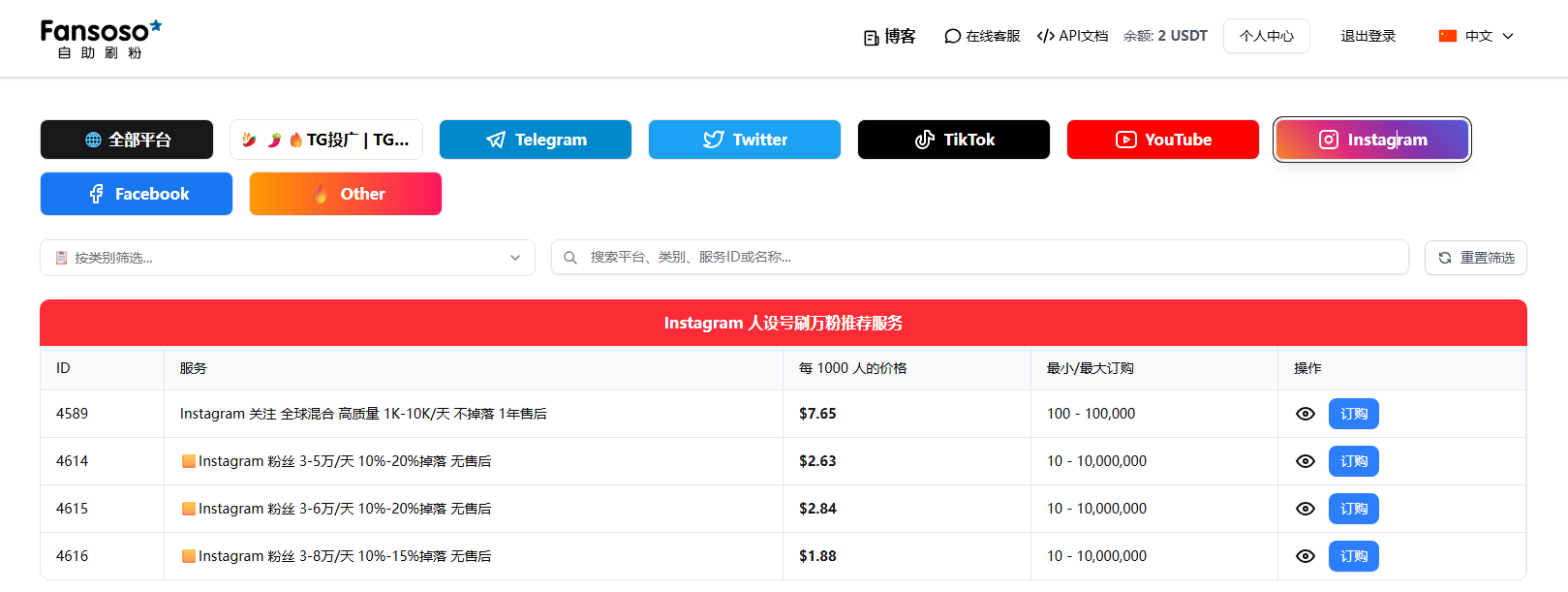1568x592 pixels.
Task: Click the clipboard icon in category filter
Action: 62,258
